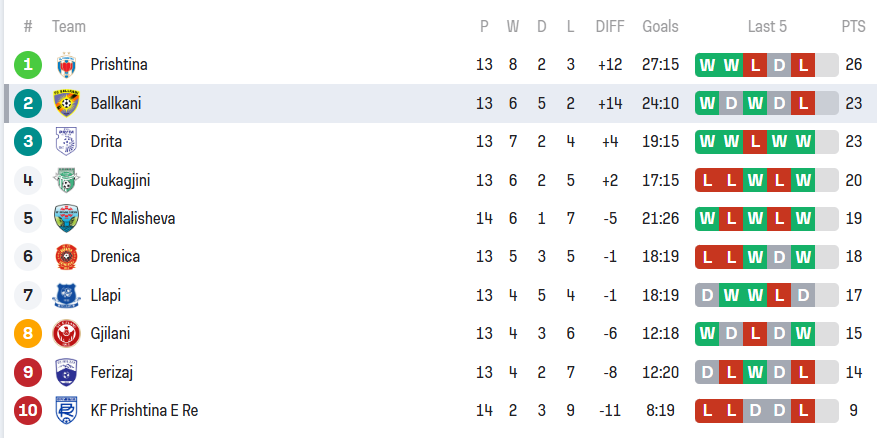
Task: Click the Dukagjini club crest icon
Action: click(67, 180)
